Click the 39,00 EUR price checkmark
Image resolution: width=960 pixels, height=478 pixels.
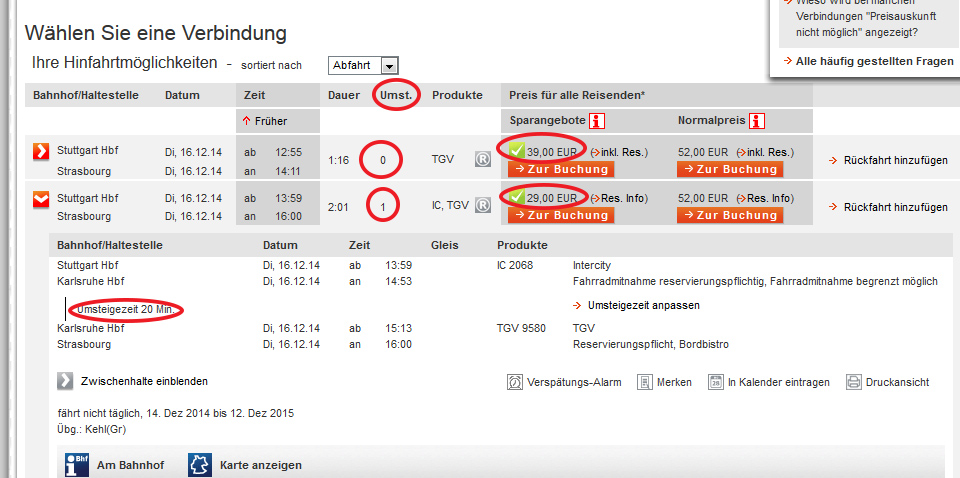[x=517, y=151]
